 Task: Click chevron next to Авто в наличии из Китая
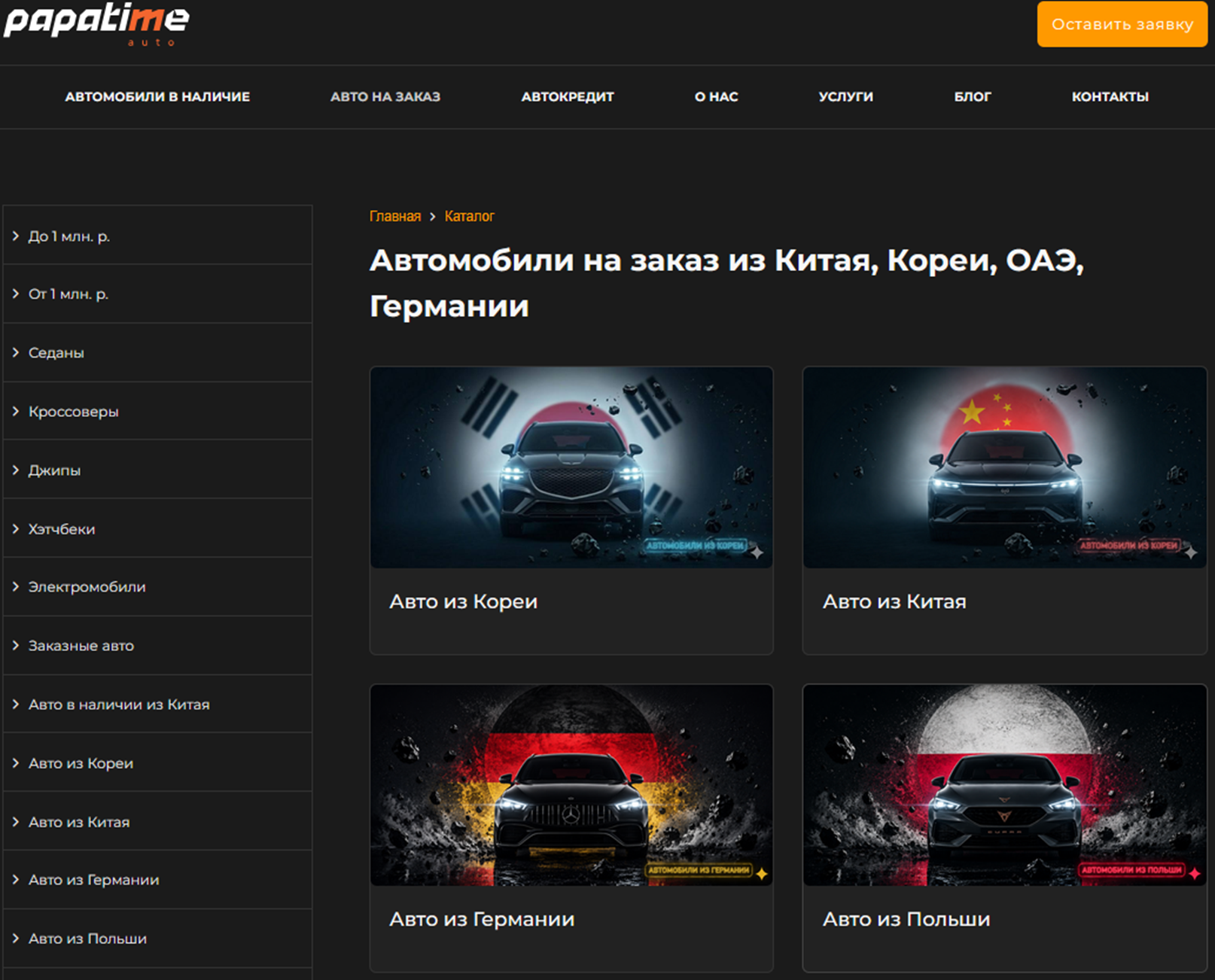tap(16, 704)
